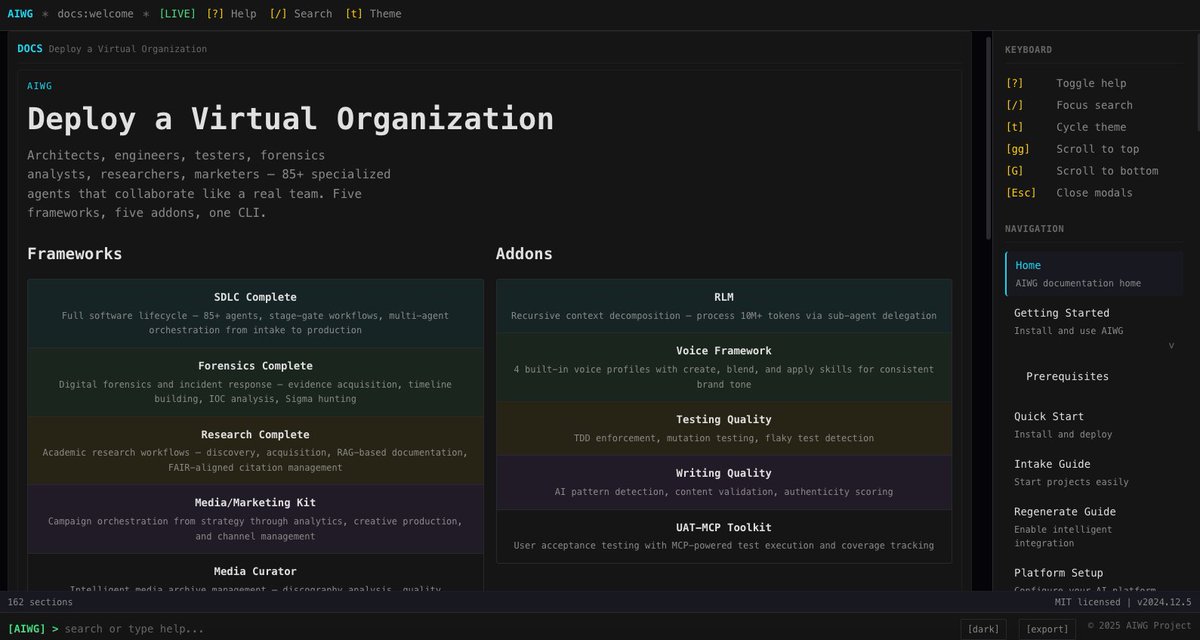Open the Help shortcut in top bar
Viewport: 1200px width, 640px height.
[231, 14]
